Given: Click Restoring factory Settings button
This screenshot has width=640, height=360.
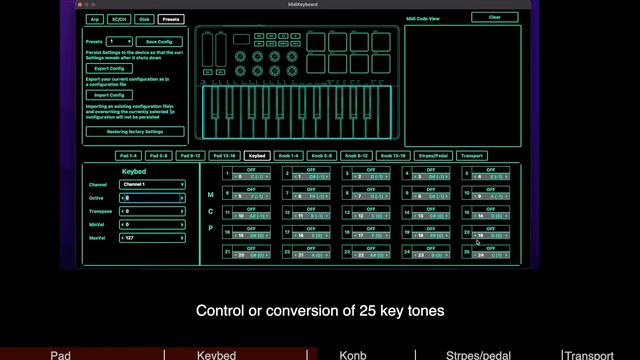Looking at the screenshot, I should [x=135, y=132].
